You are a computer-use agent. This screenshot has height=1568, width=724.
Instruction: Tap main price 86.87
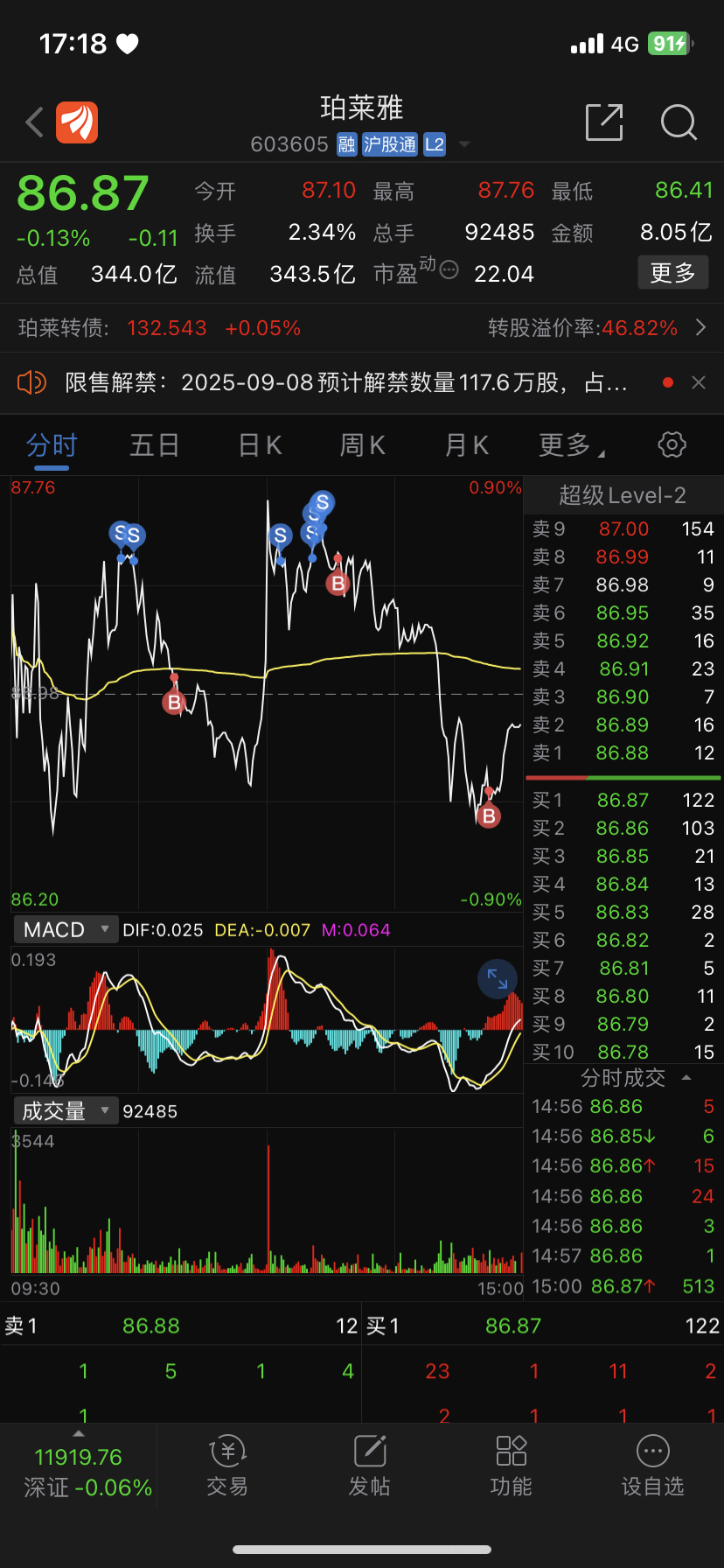(83, 193)
